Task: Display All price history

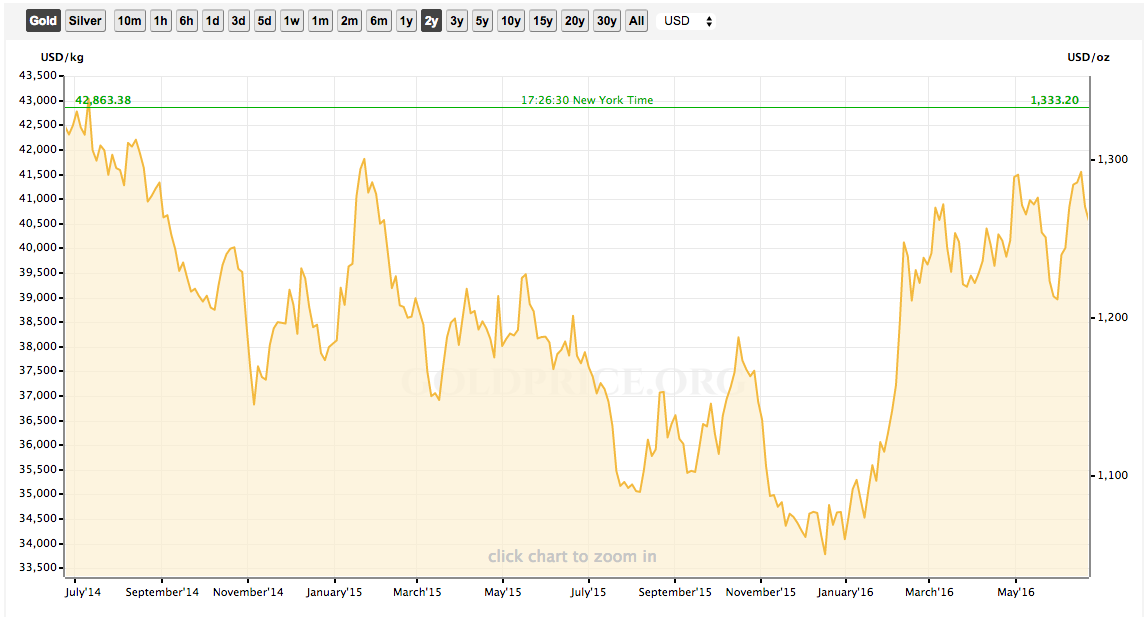Action: tap(637, 20)
